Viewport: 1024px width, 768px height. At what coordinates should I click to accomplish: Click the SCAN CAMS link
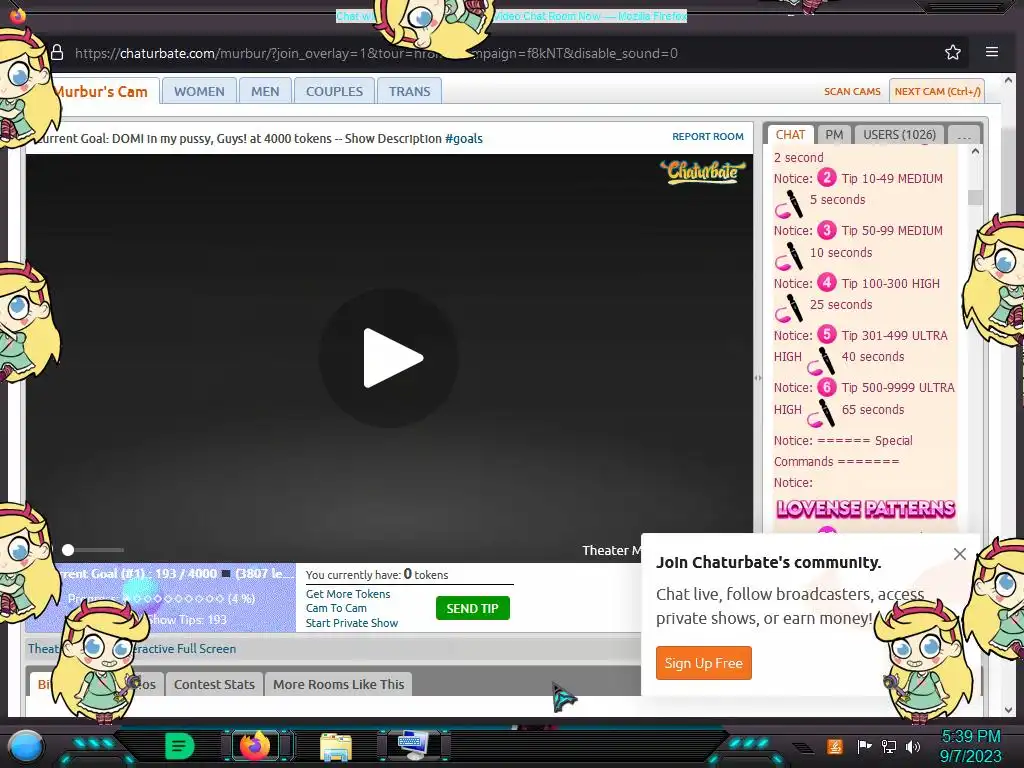852,91
